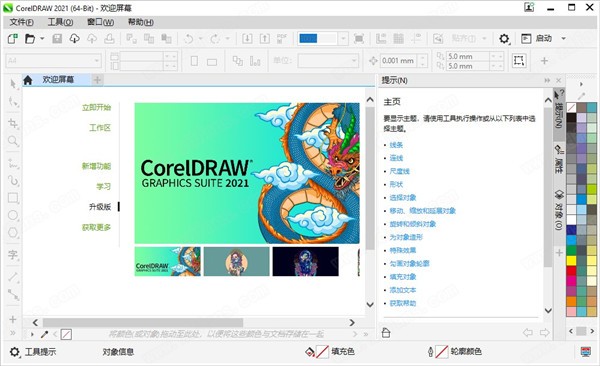Select the Pick tool in the toolbox

(13, 84)
